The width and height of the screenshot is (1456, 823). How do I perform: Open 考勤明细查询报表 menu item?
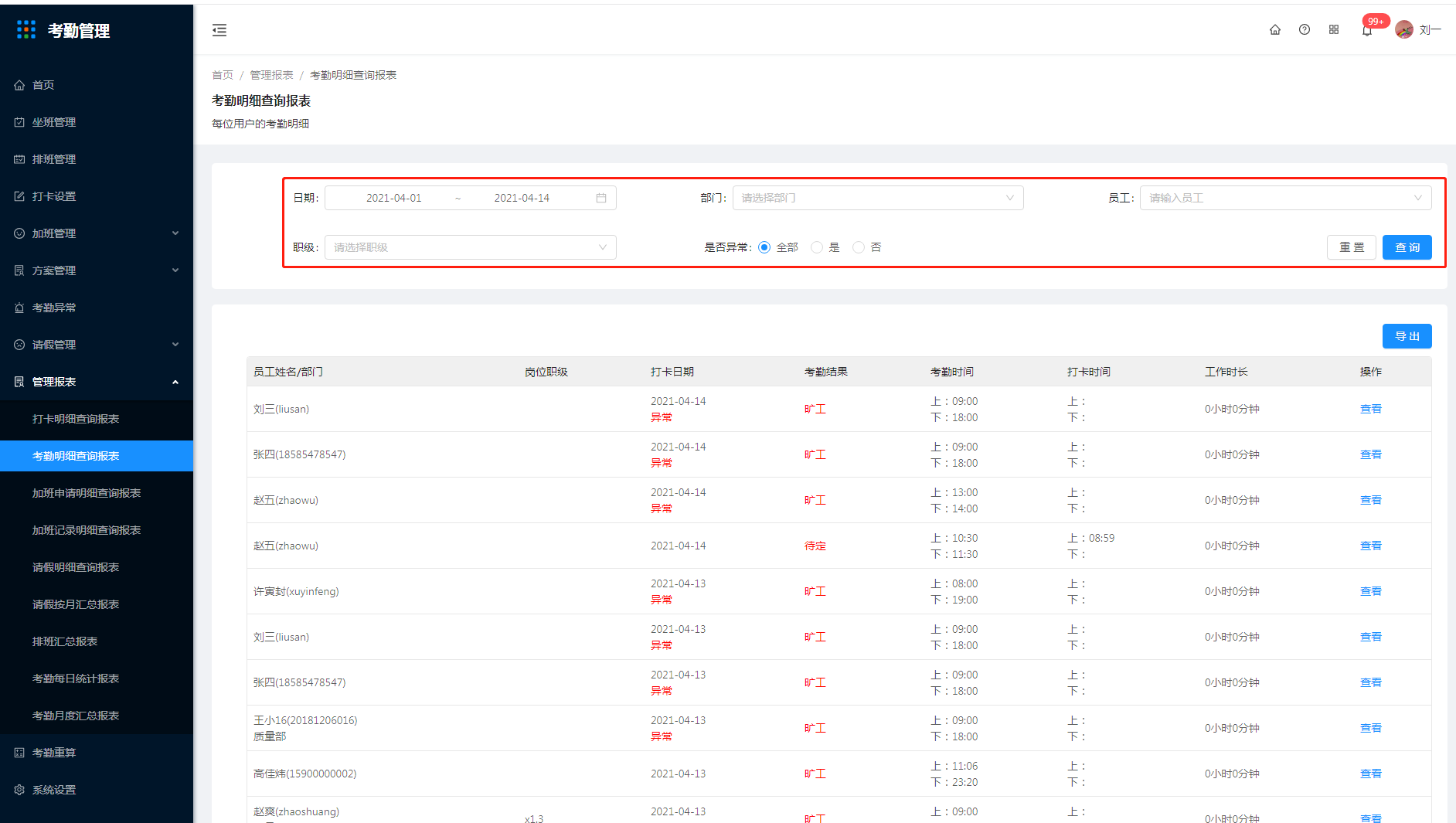[97, 456]
